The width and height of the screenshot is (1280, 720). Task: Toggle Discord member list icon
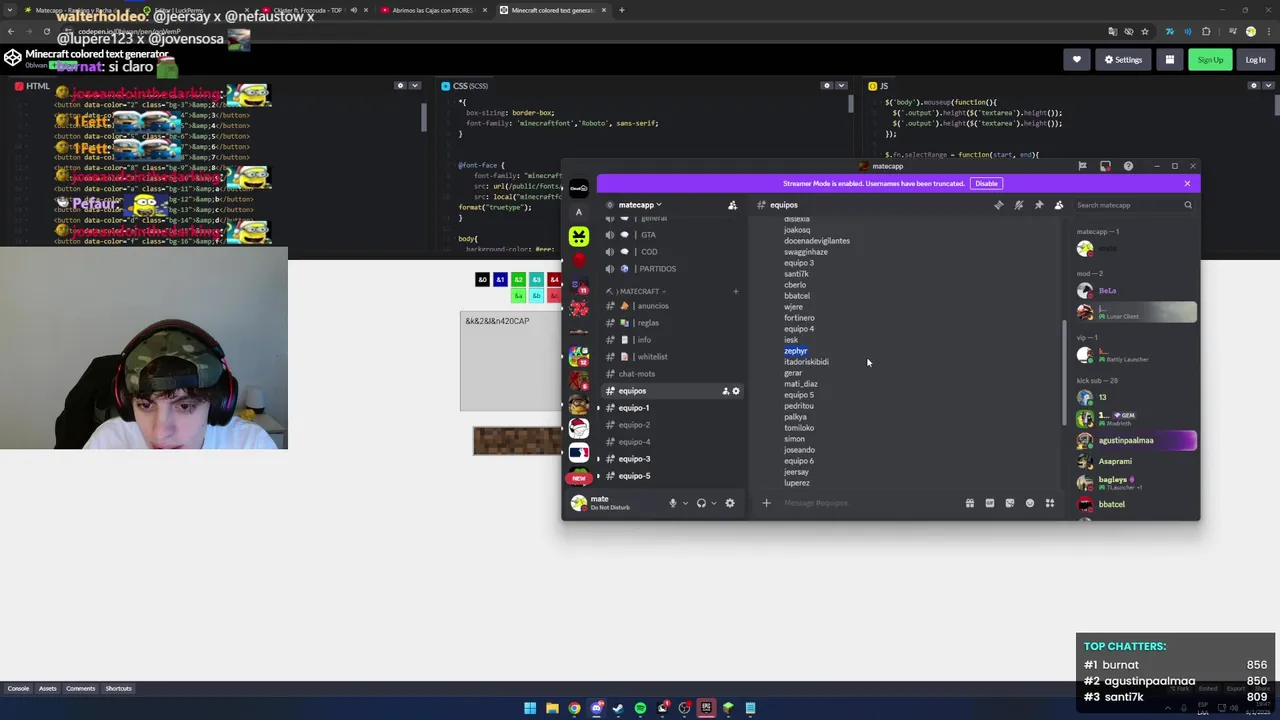pos(1059,205)
